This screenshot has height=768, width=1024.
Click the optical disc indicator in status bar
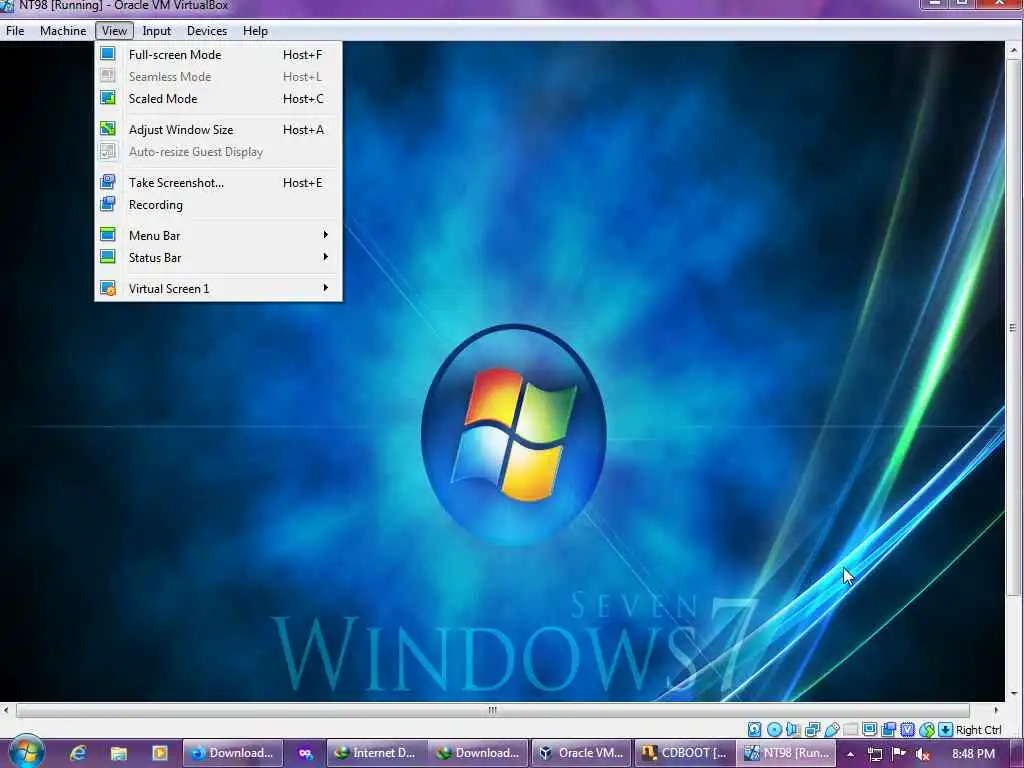[774, 729]
